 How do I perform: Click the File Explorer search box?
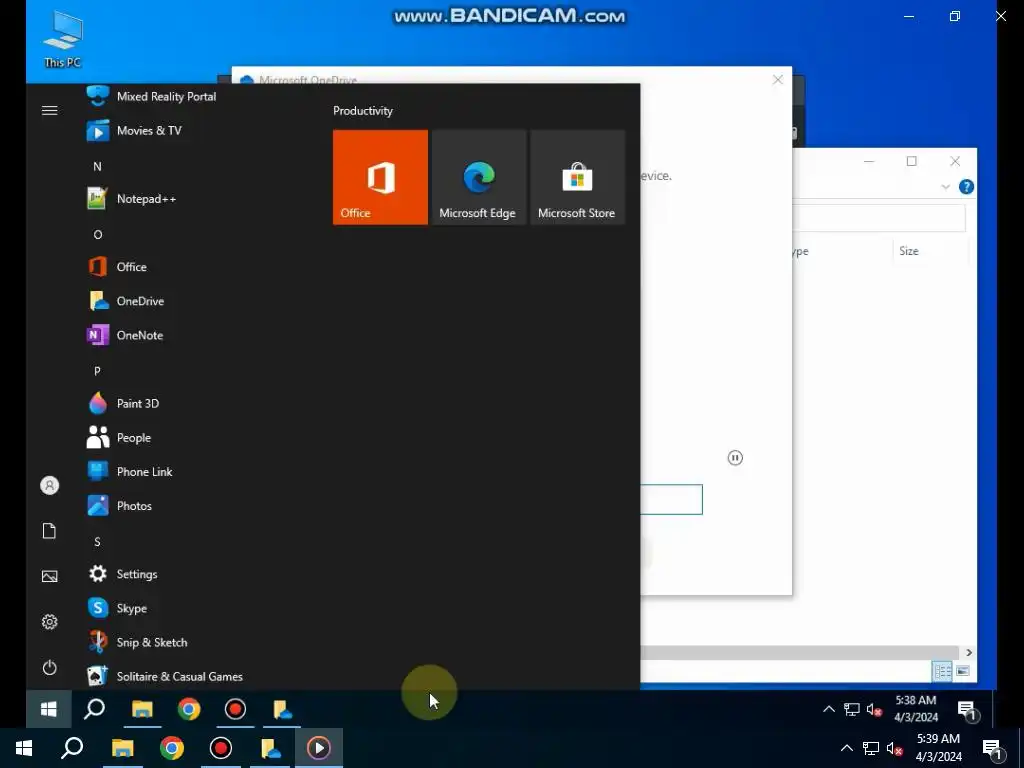[879, 218]
